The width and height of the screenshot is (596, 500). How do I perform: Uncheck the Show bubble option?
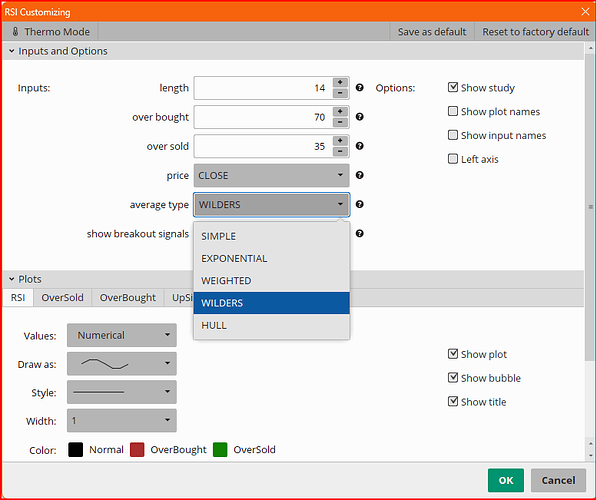(x=453, y=378)
